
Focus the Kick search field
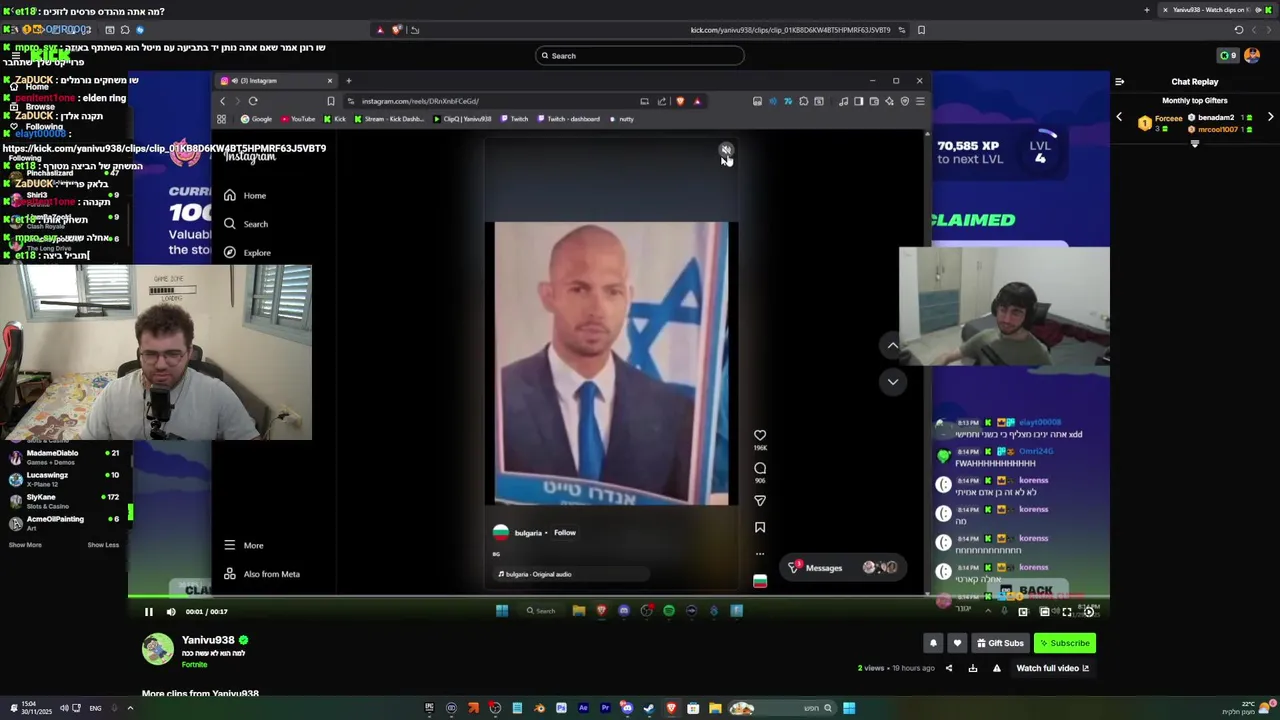[640, 56]
